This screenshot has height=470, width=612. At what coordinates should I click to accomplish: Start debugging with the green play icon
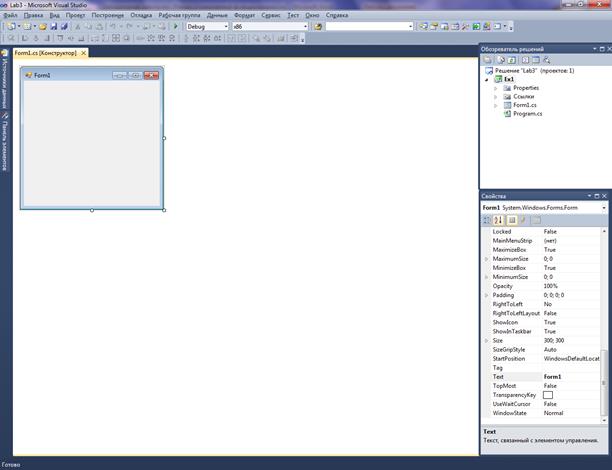pos(176,27)
